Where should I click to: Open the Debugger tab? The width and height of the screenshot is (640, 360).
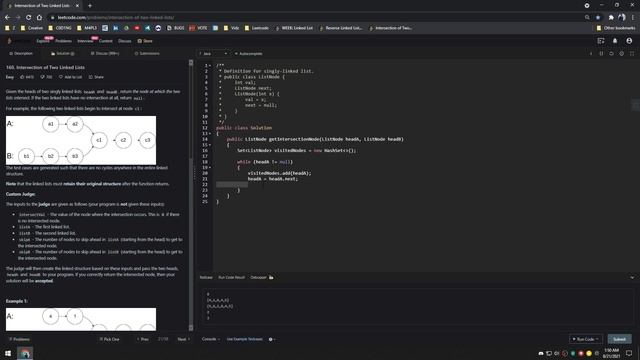tap(262, 277)
